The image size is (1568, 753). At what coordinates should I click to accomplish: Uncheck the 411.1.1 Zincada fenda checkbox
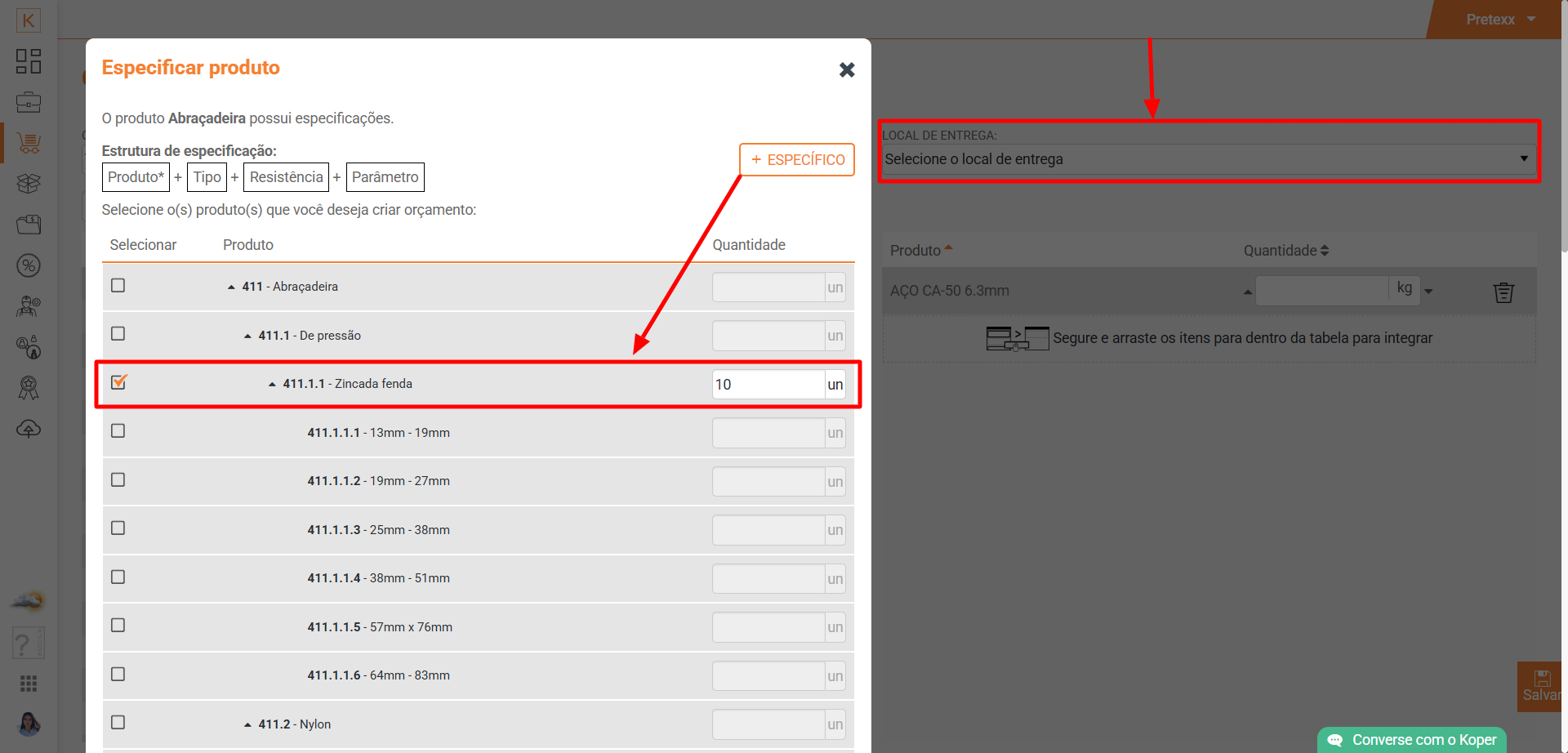[118, 382]
